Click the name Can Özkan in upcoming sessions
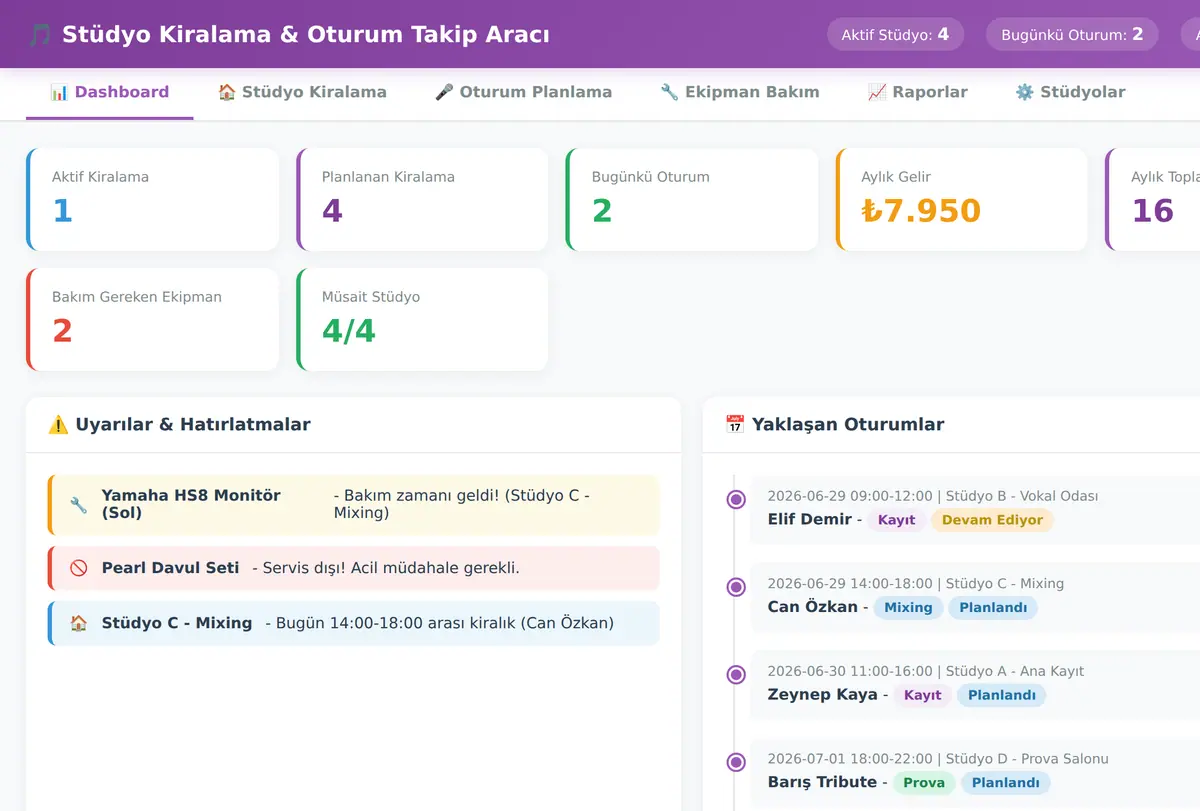 point(813,607)
